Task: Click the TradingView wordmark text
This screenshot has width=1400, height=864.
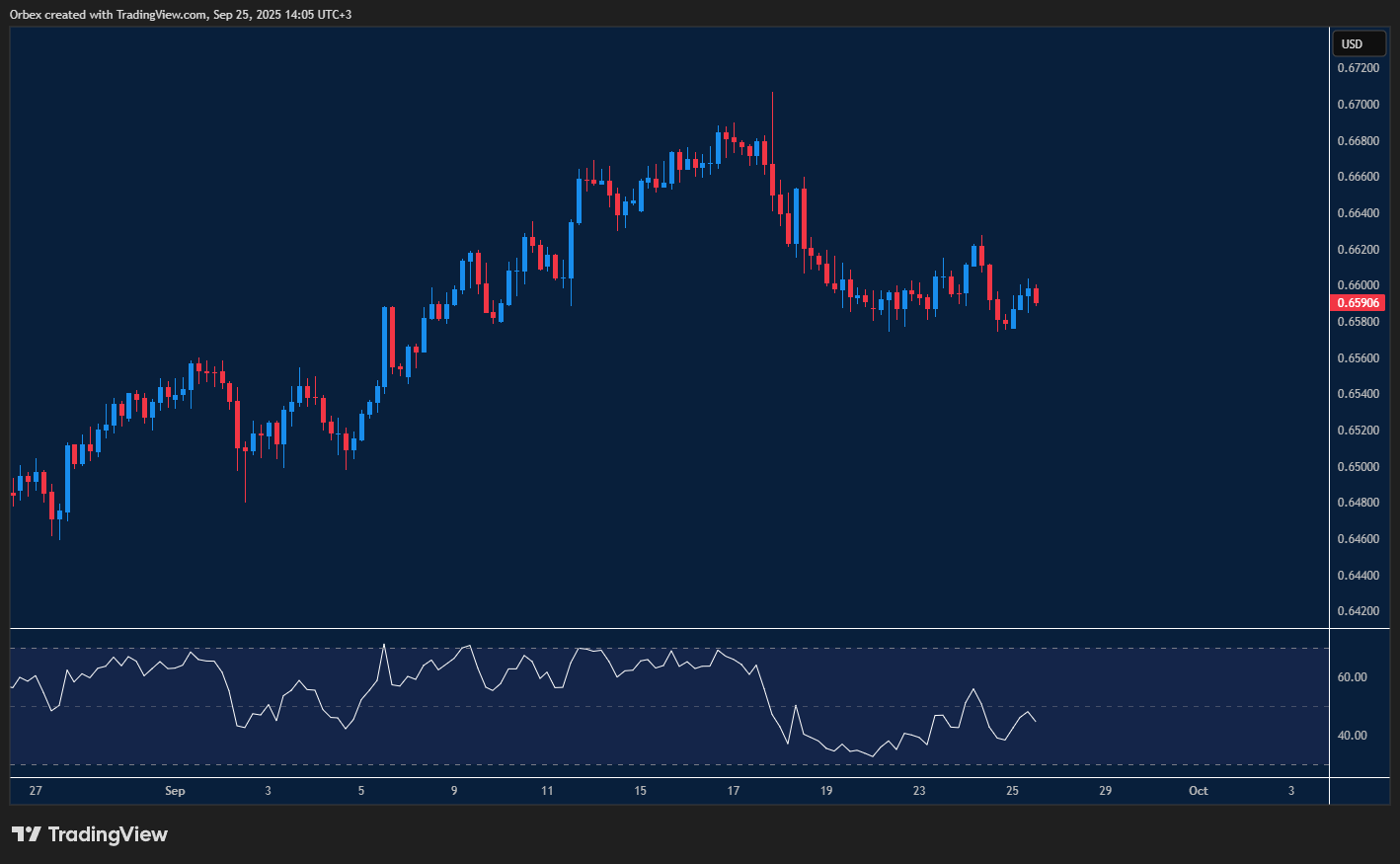Action: (x=108, y=834)
